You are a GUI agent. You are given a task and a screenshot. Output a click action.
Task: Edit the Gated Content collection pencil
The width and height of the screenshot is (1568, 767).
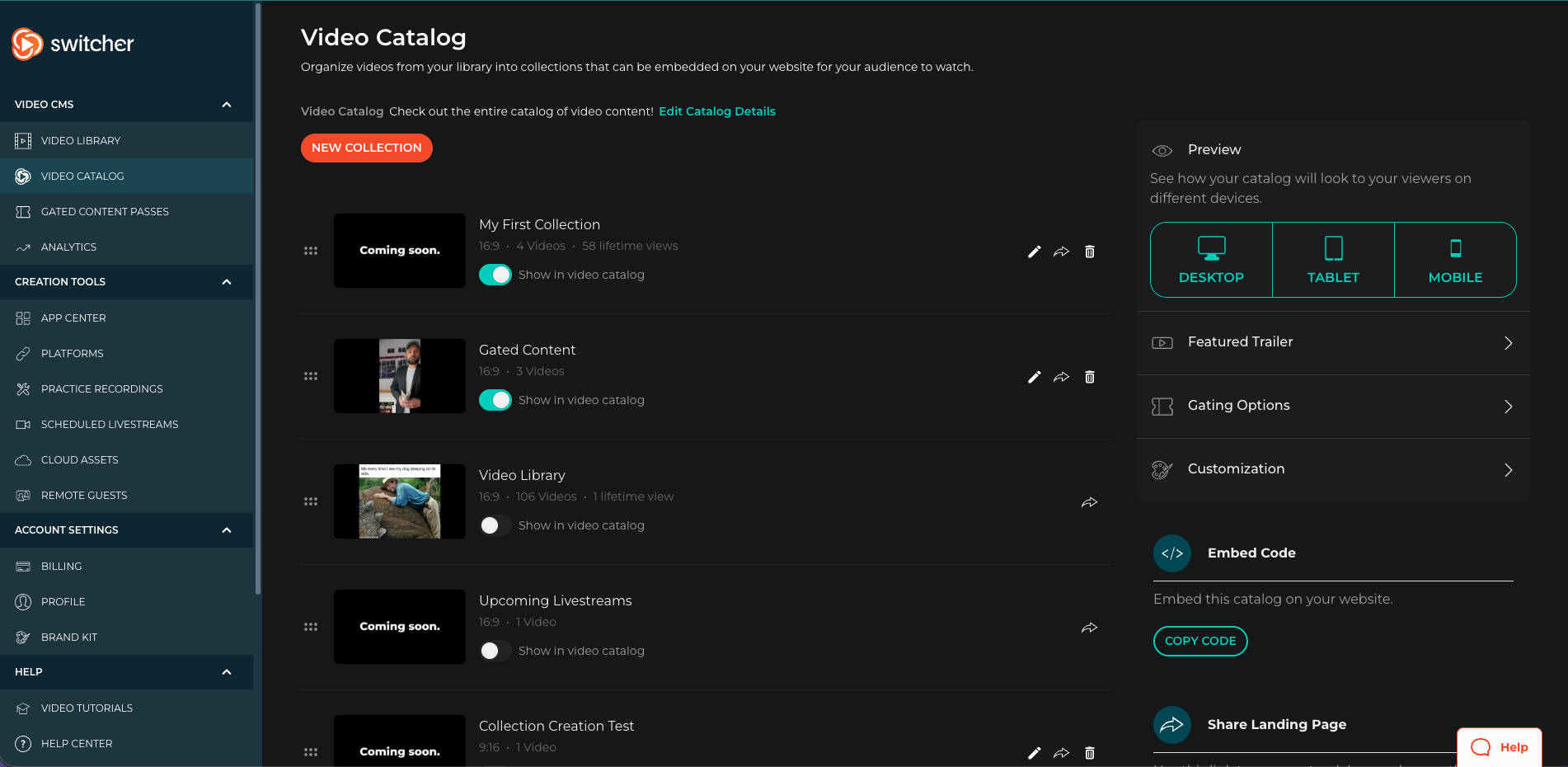coord(1035,377)
